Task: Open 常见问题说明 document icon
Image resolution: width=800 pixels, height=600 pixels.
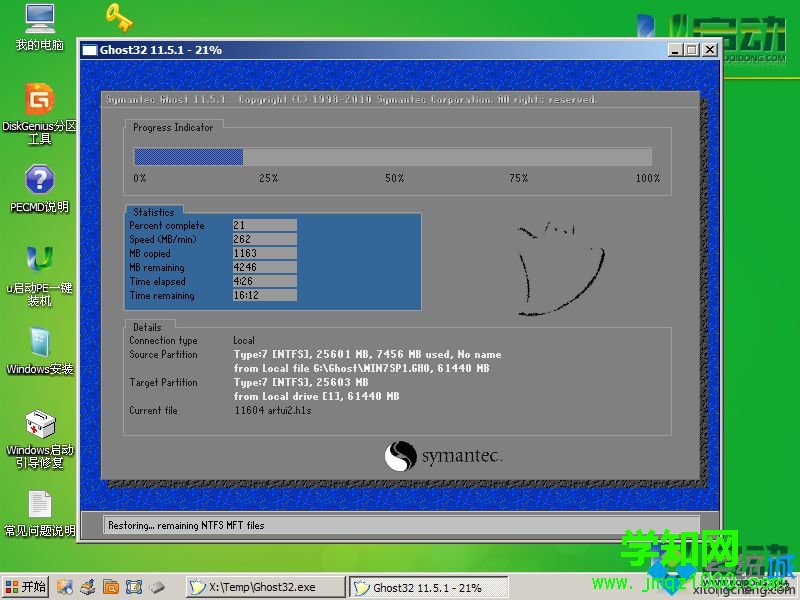Action: 39,513
